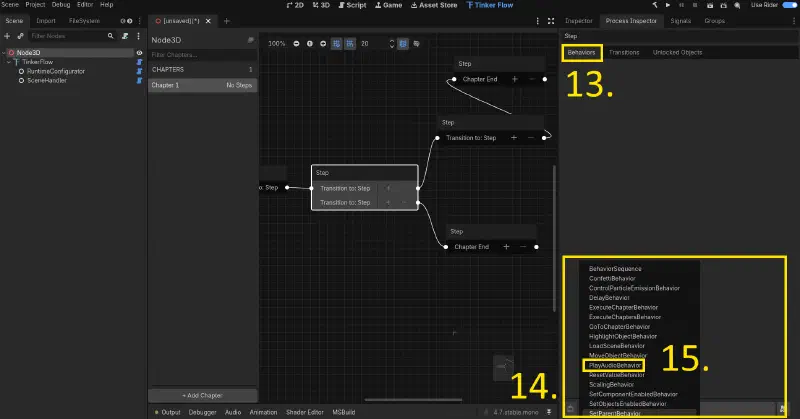Select PlayAudioBehavior from the list
The image size is (800, 419).
coord(614,365)
